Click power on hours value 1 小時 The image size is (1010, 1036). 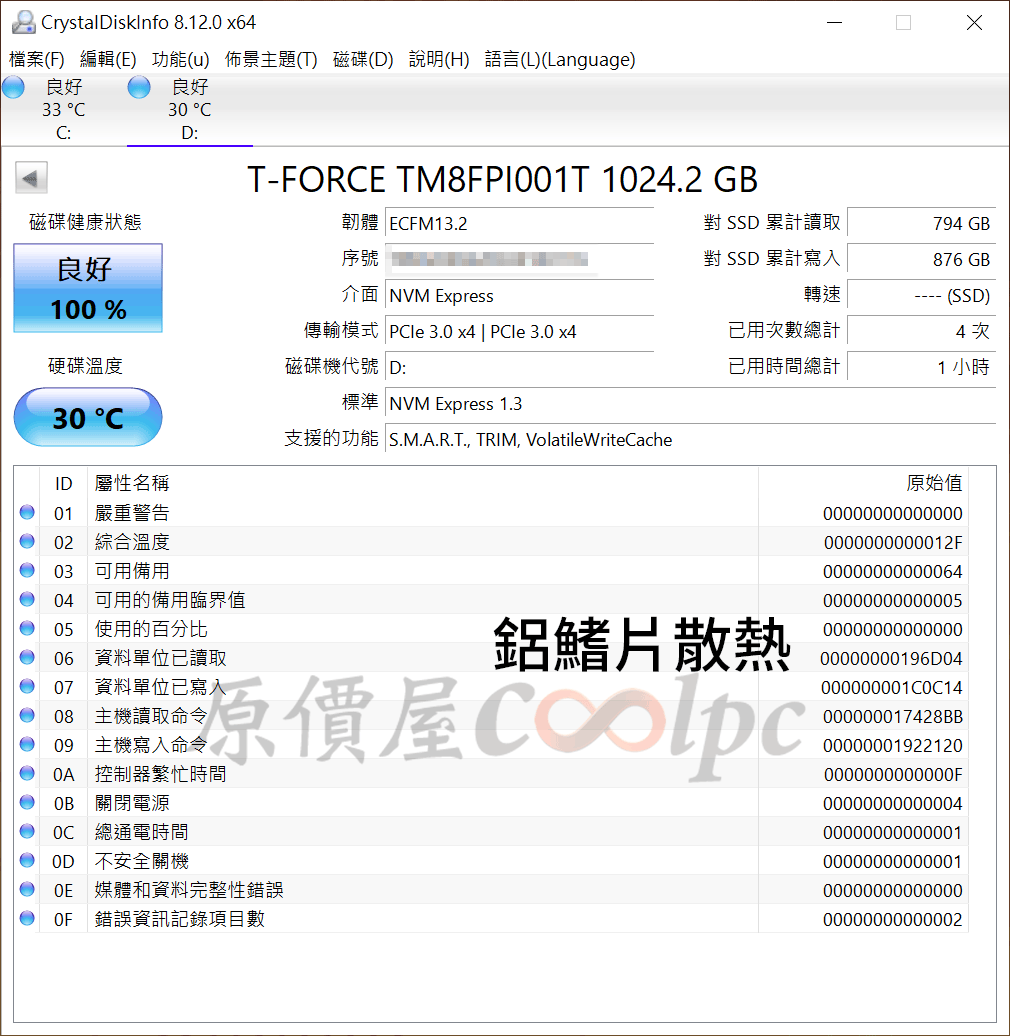(921, 367)
